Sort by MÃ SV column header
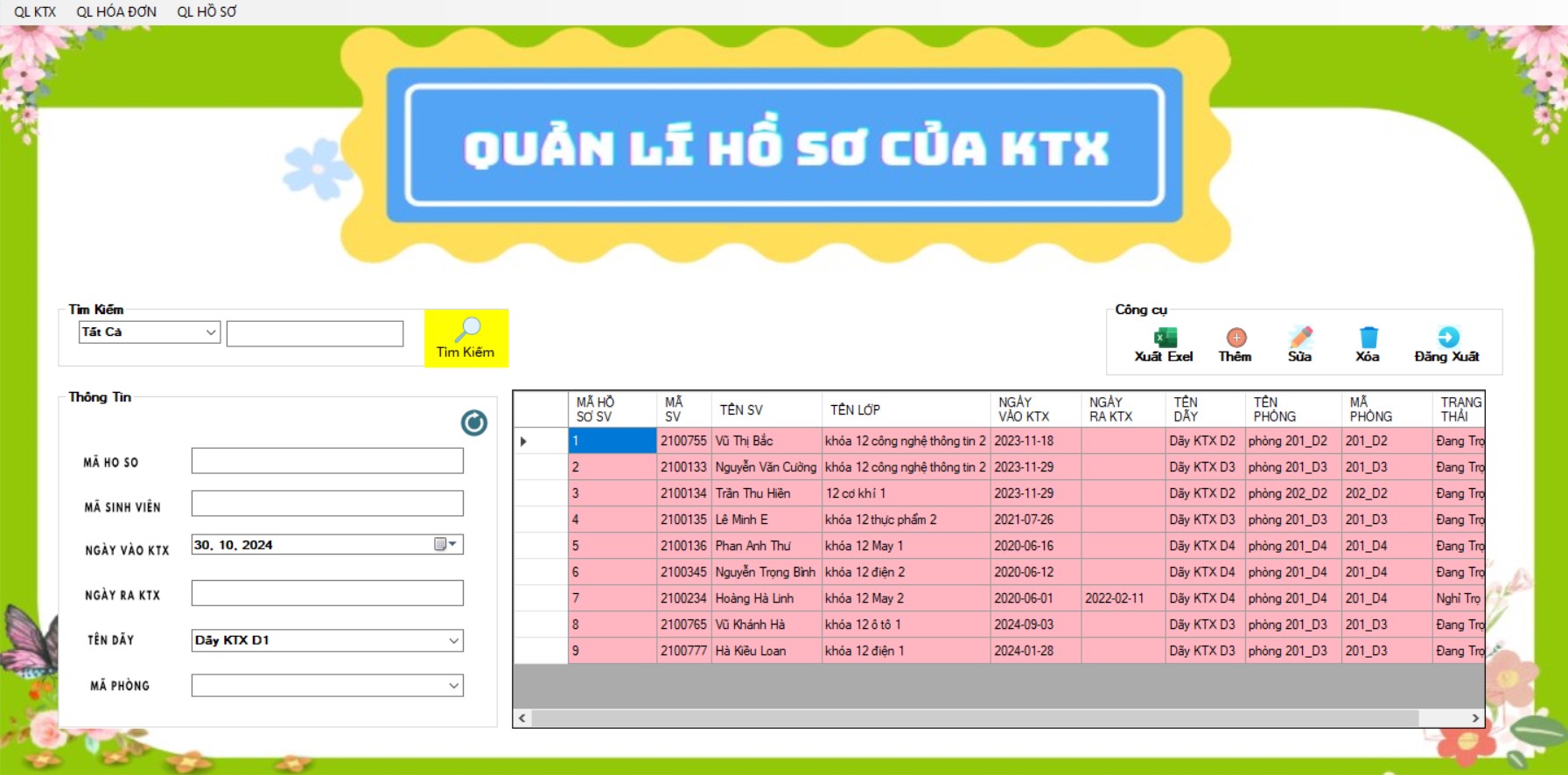This screenshot has width=1568, height=775. 683,409
